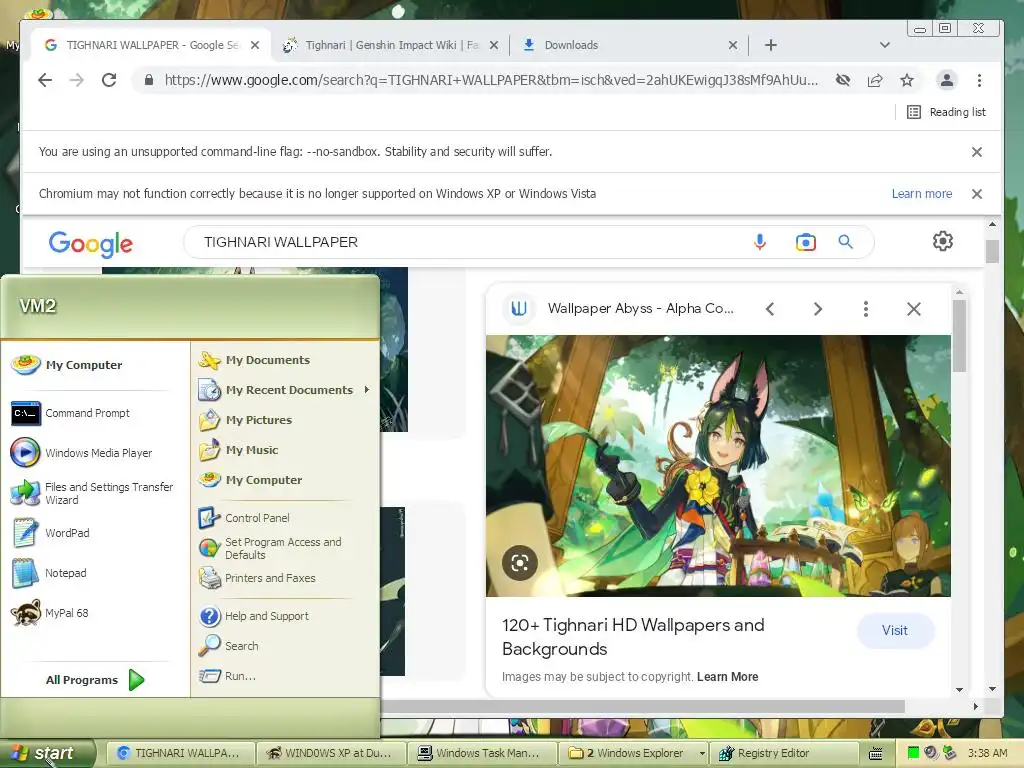Close the Tighnari wiki tab
The width and height of the screenshot is (1024, 768).
pyautogui.click(x=494, y=45)
